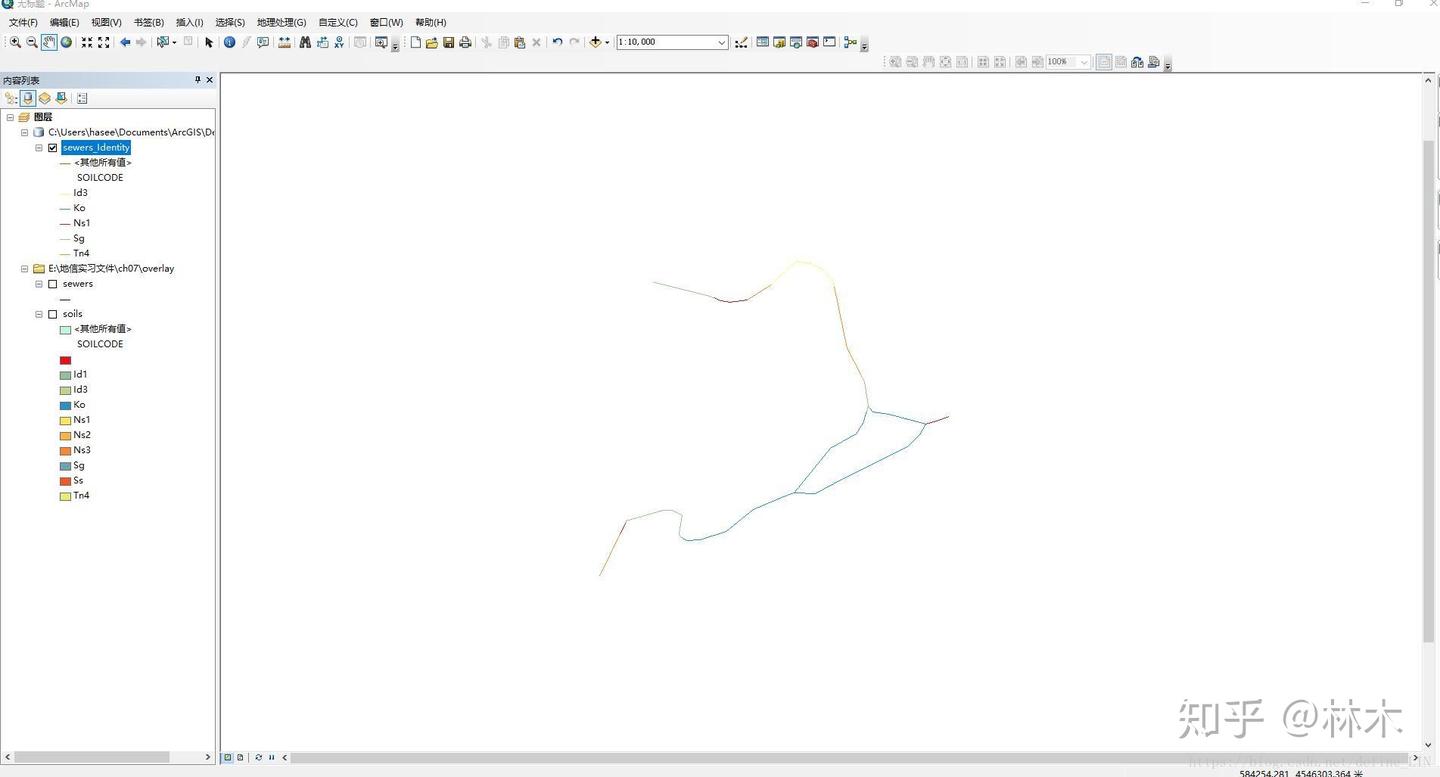The image size is (1440, 777).
Task: Open the 编辑(E) menu
Action: tap(65, 22)
